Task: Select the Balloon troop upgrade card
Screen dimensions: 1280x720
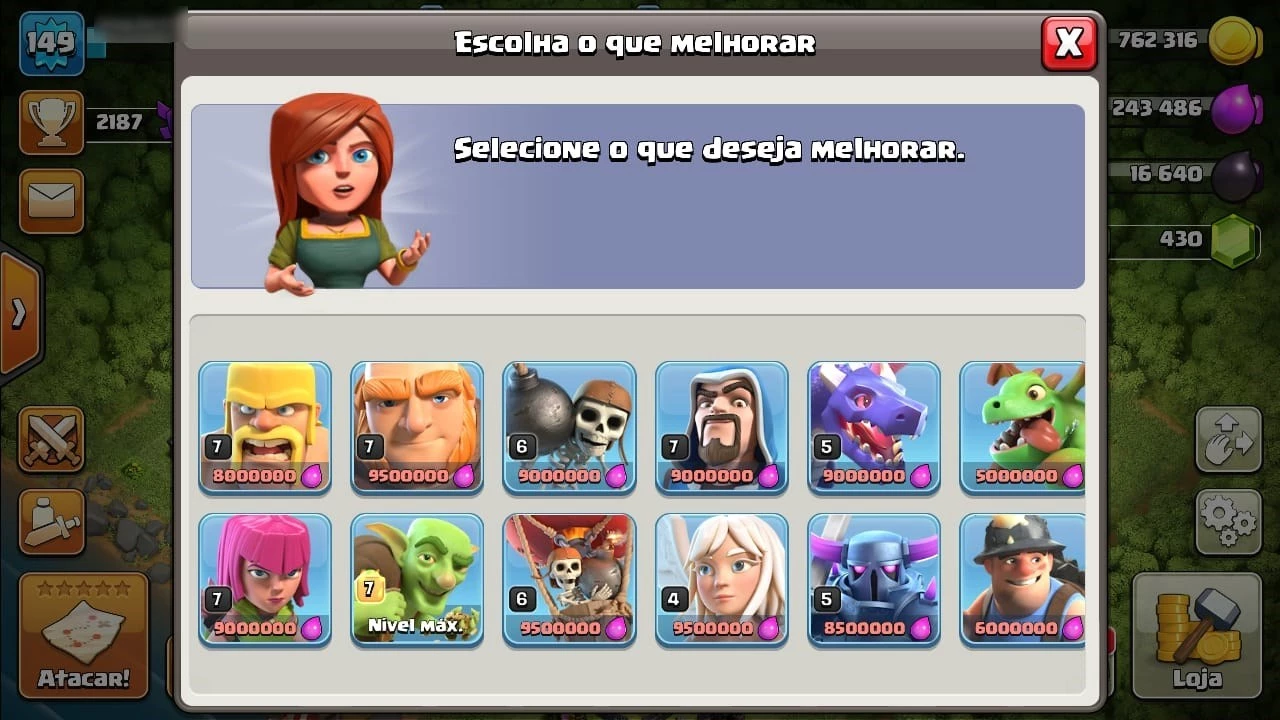Action: [569, 580]
